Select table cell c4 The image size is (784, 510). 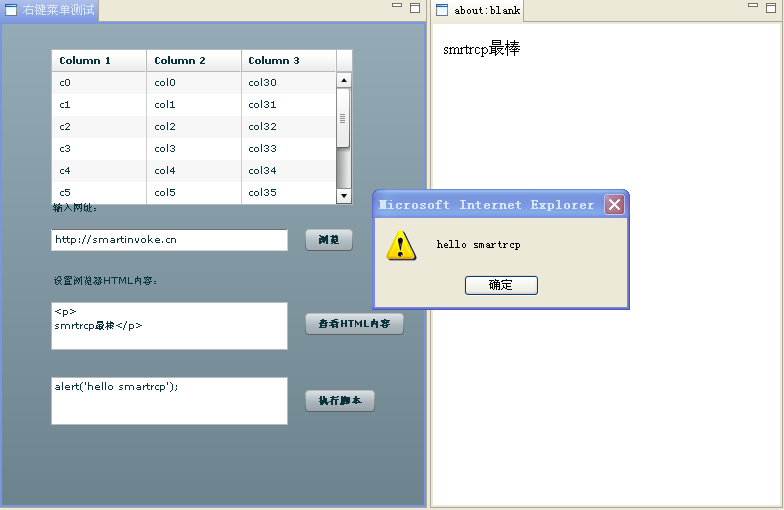click(99, 170)
